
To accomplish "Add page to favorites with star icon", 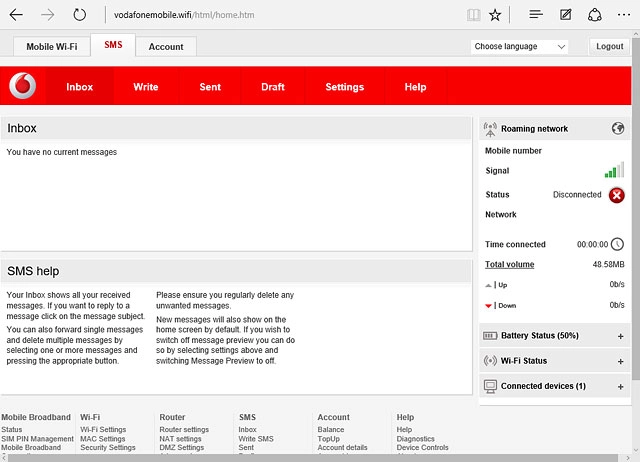I will point(496,15).
